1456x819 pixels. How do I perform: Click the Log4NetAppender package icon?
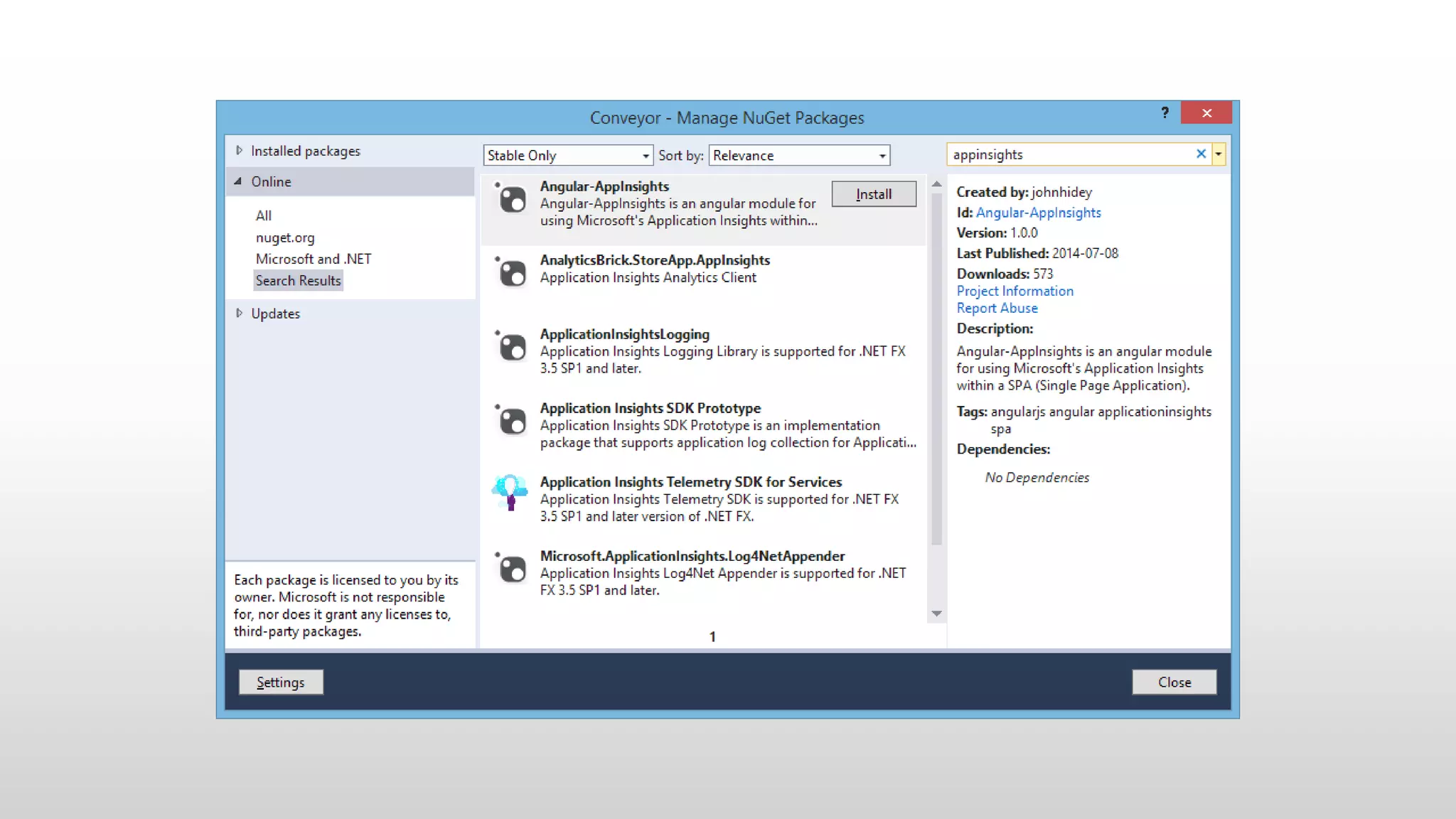pyautogui.click(x=511, y=569)
